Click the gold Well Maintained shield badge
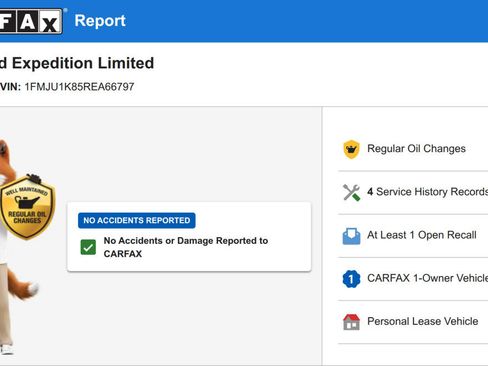 (27, 207)
